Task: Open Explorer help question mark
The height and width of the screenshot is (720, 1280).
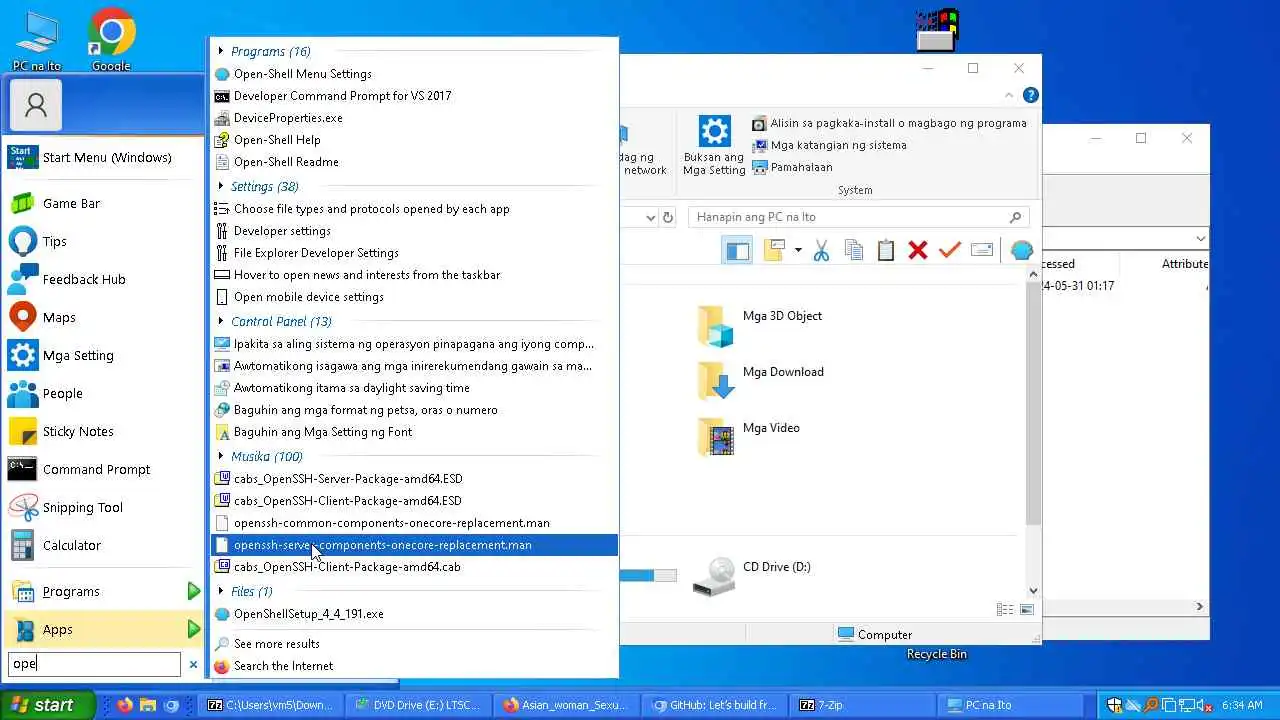Action: [x=1030, y=96]
